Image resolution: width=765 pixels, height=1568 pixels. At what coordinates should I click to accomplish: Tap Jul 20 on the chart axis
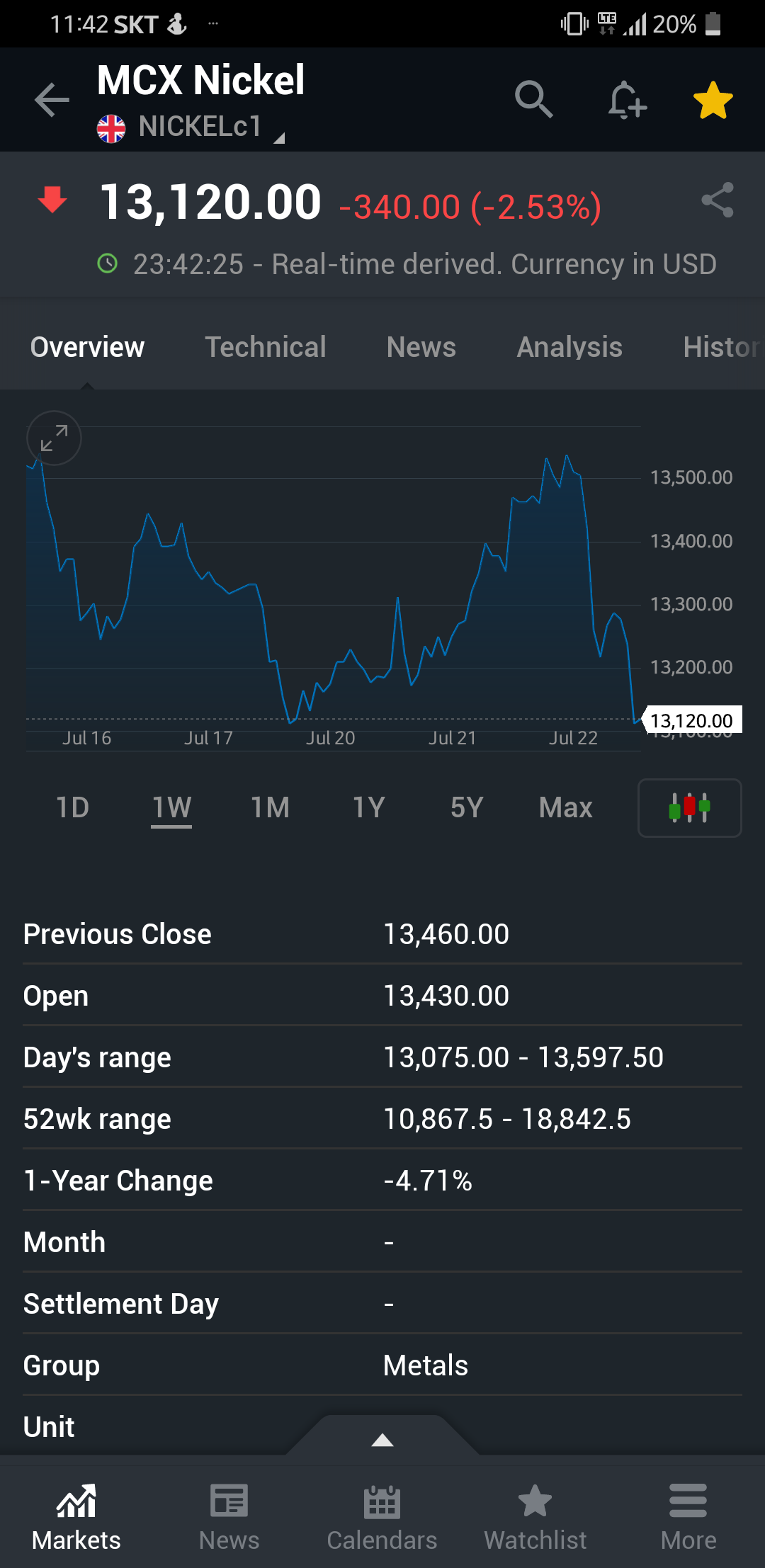330,738
